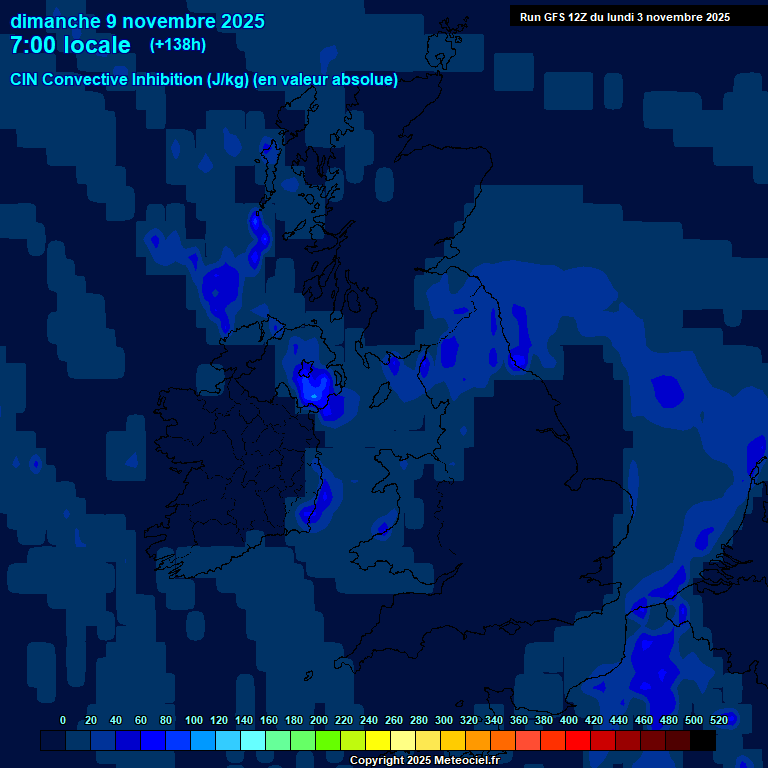
Task: Click the 520 value on the legend
Action: coord(719,720)
